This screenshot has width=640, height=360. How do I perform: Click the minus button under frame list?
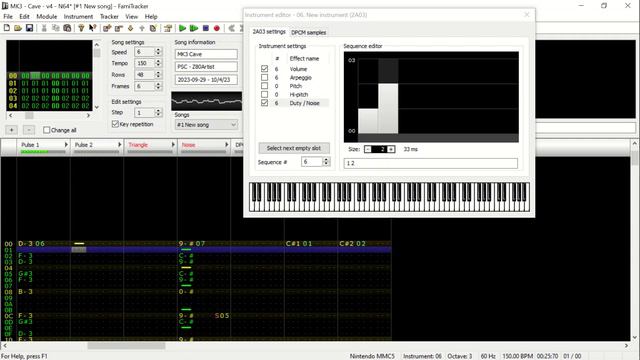pyautogui.click(x=29, y=130)
